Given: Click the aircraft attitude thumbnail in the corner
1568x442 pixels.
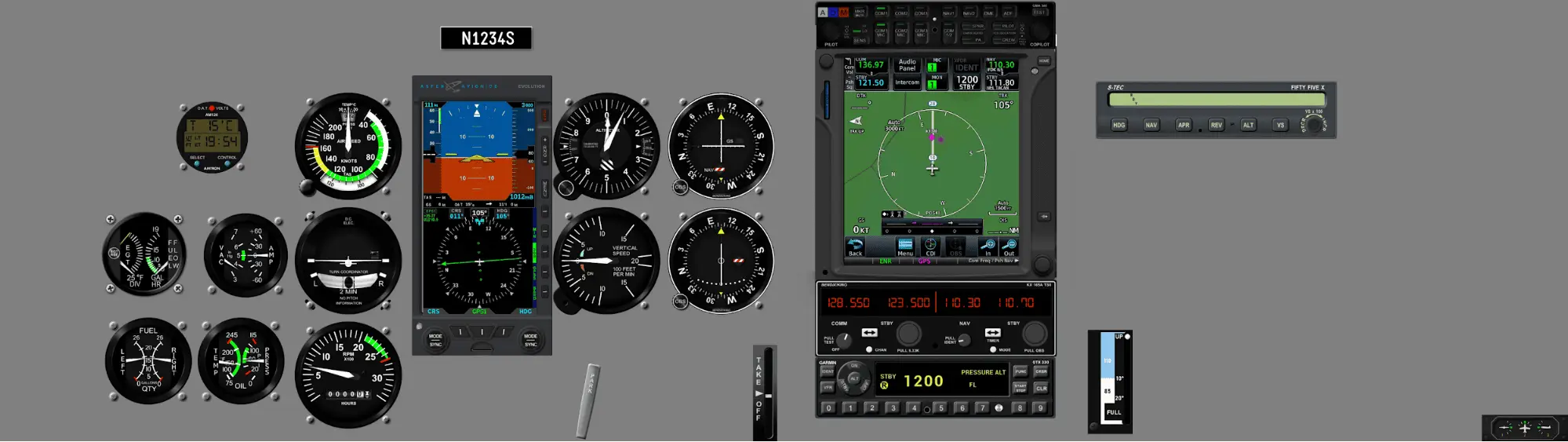Looking at the screenshot, I should [1525, 428].
